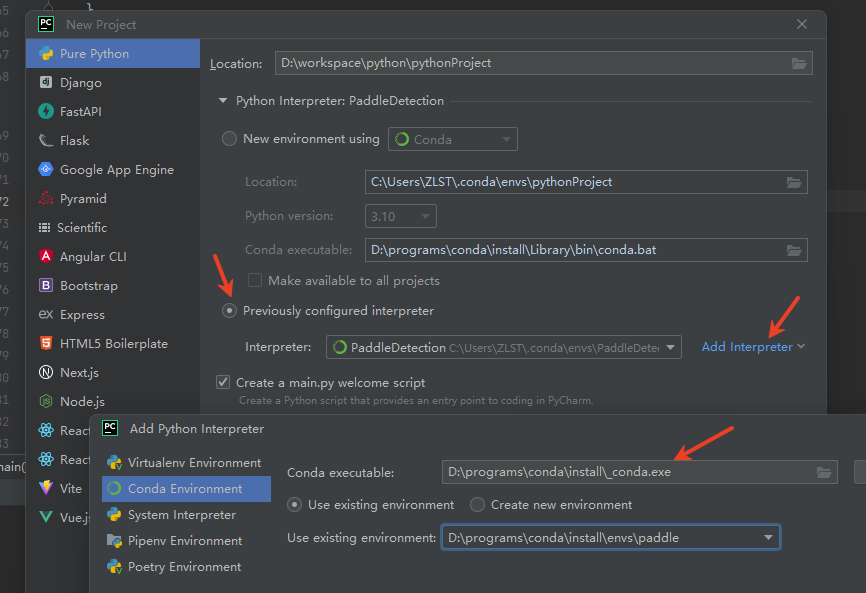Screen dimensions: 866x593
Task: Click the PyCharm icon in New Project title
Action: tap(46, 24)
